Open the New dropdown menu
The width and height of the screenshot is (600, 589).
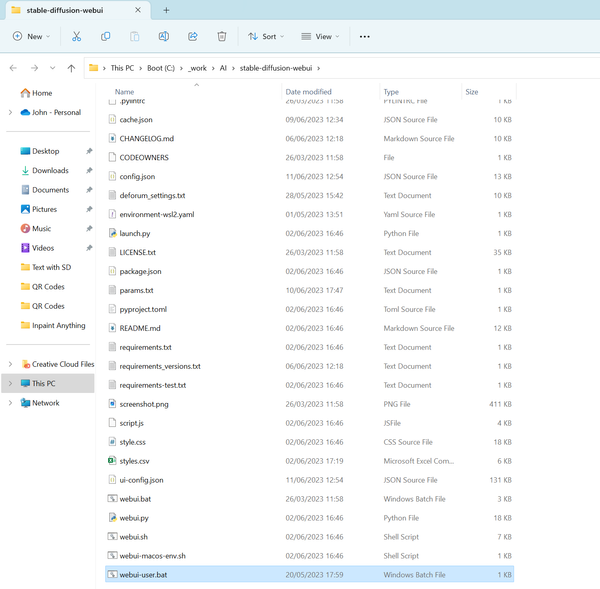31,36
